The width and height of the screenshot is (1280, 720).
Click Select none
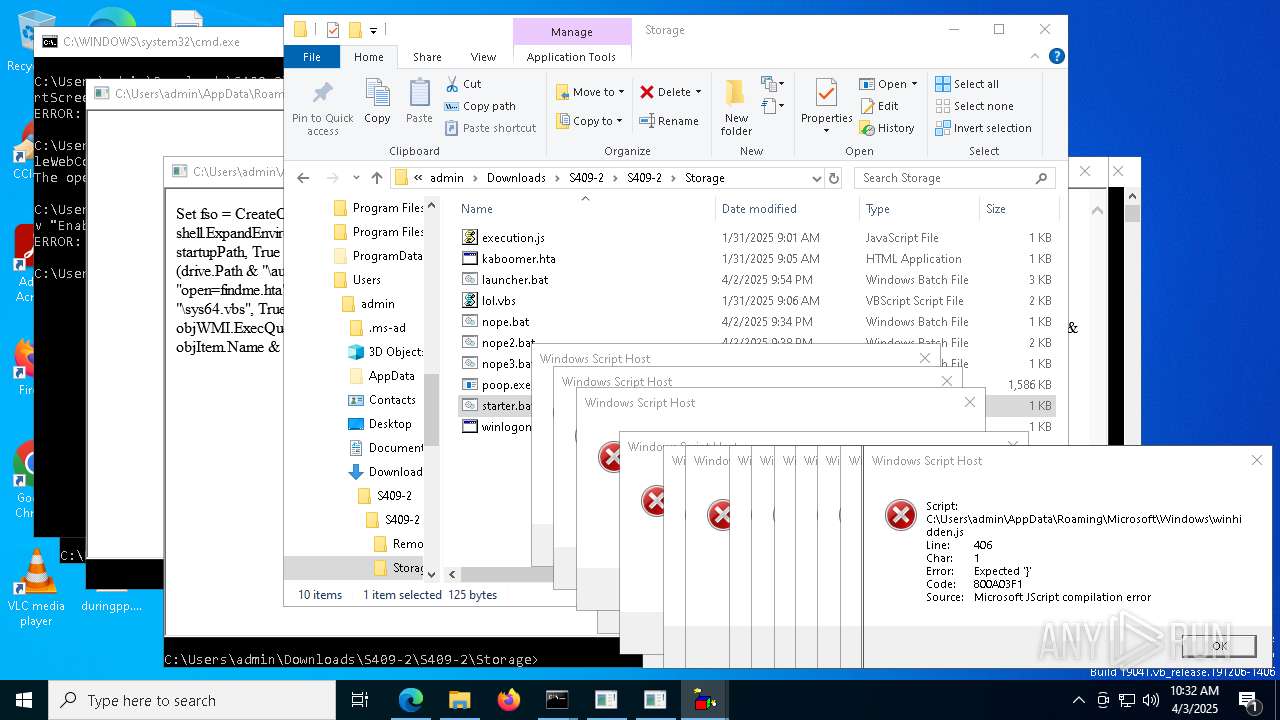974,106
